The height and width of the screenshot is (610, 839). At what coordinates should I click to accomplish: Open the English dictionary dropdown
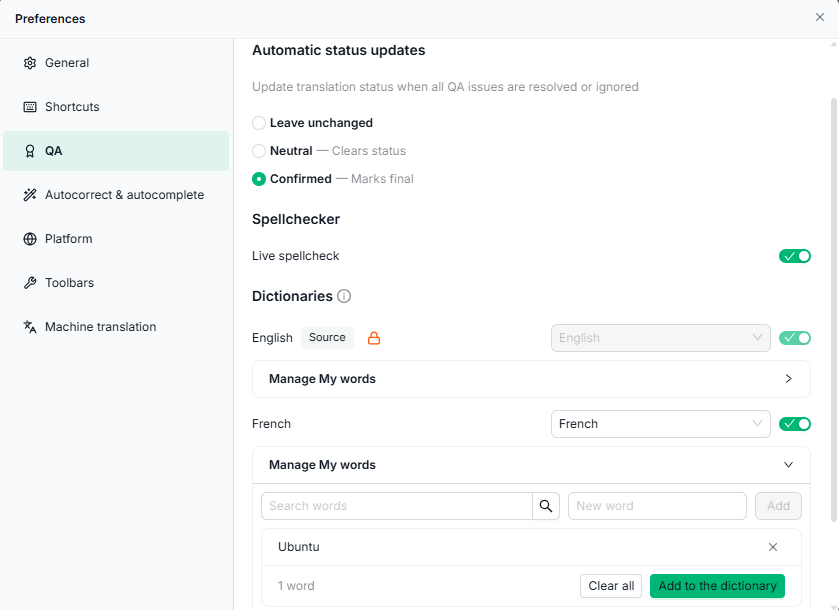coord(661,338)
